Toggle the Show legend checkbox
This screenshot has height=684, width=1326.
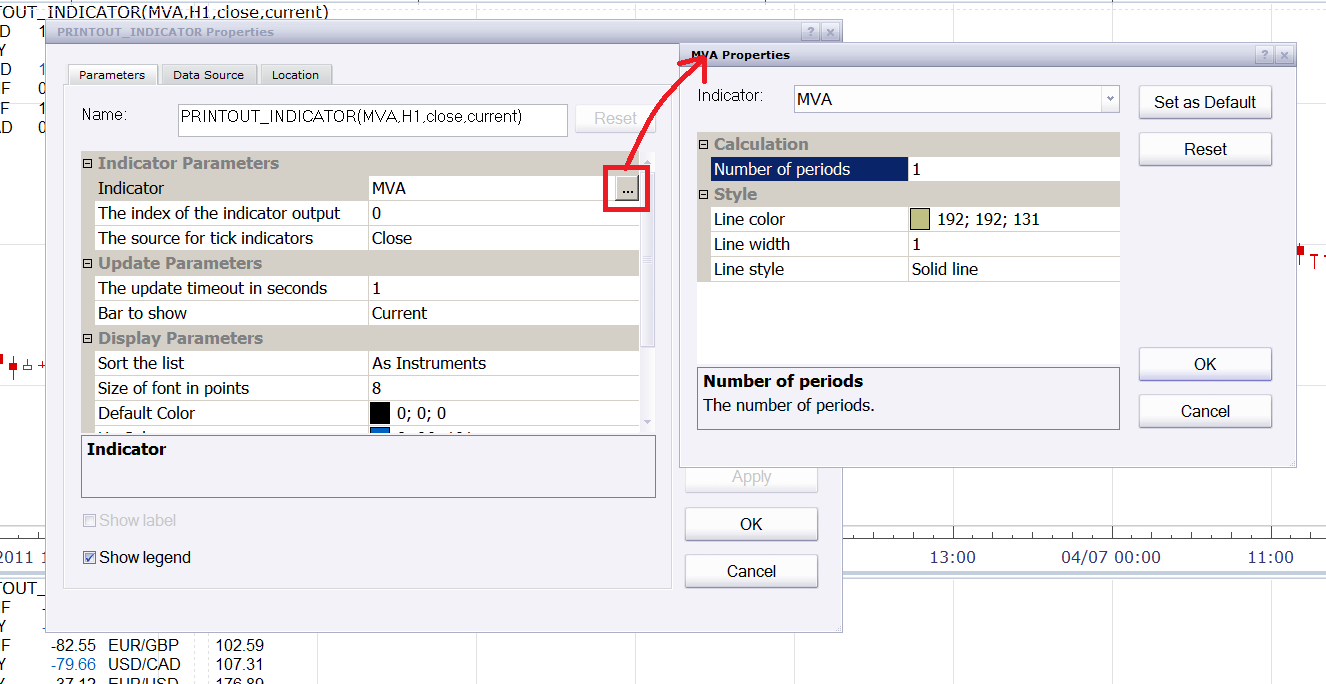point(90,558)
